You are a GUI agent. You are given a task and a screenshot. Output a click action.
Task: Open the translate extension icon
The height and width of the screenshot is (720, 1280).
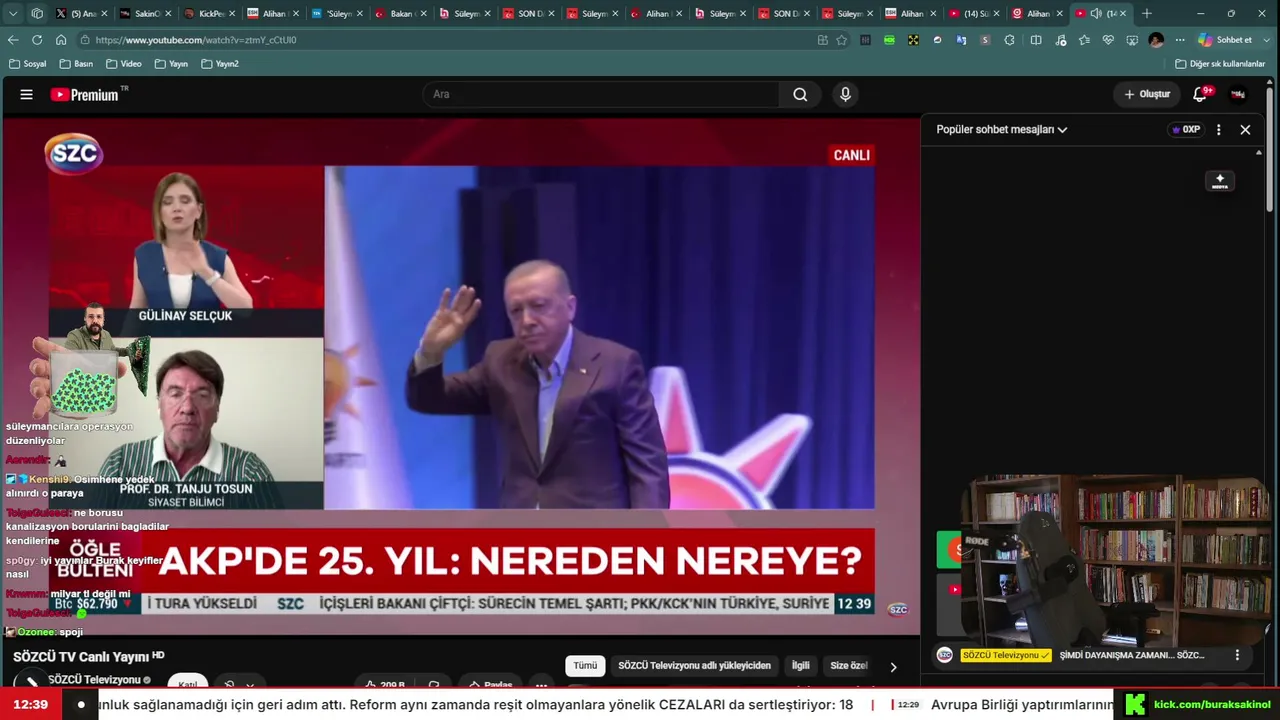961,40
